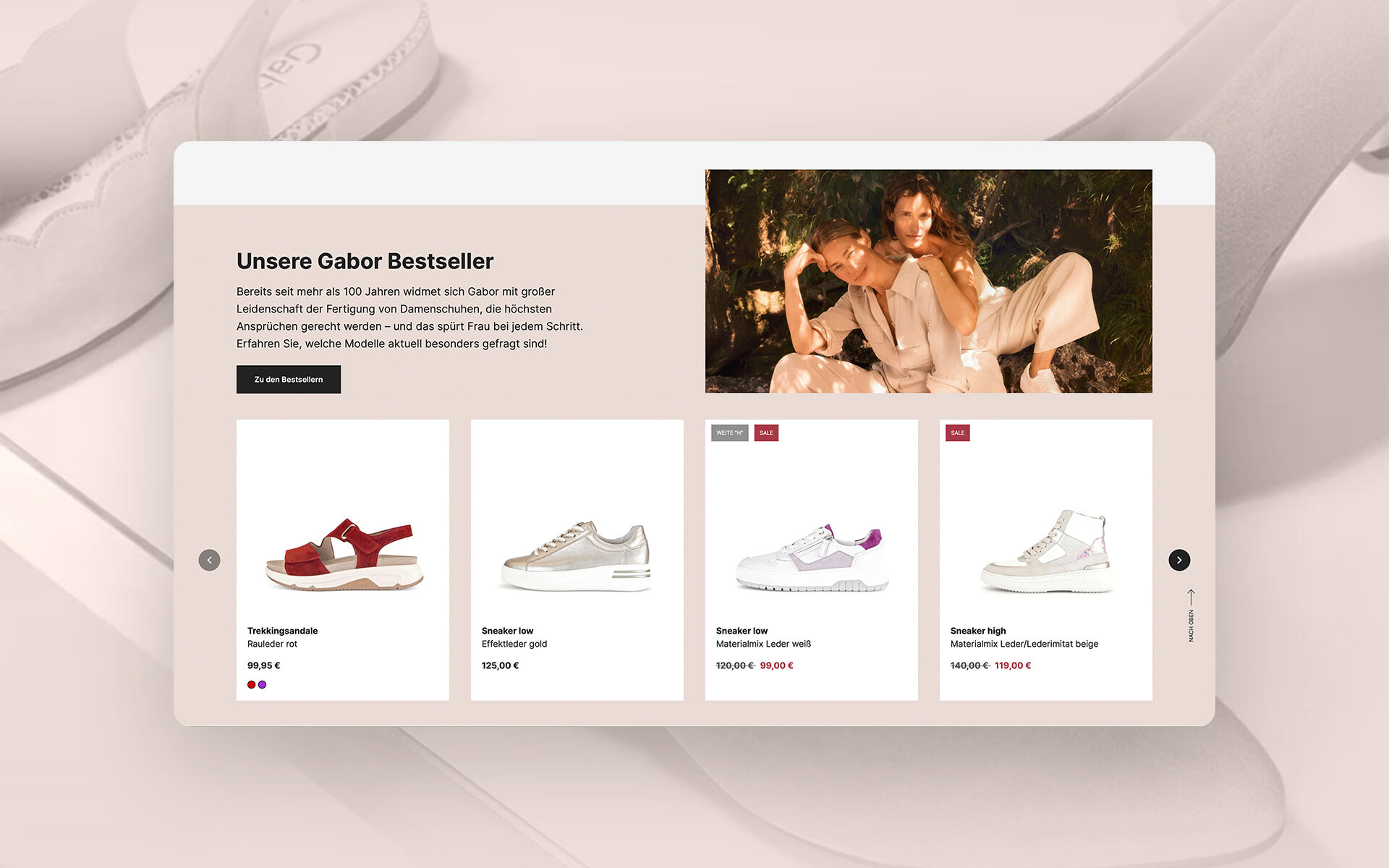Click the SALE badge on white sneaker
1389x868 pixels.
(x=766, y=433)
